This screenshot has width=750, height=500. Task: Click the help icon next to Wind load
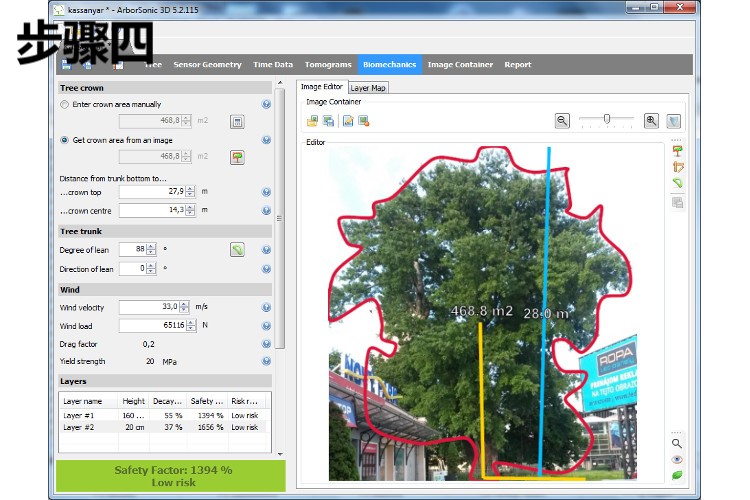267,326
